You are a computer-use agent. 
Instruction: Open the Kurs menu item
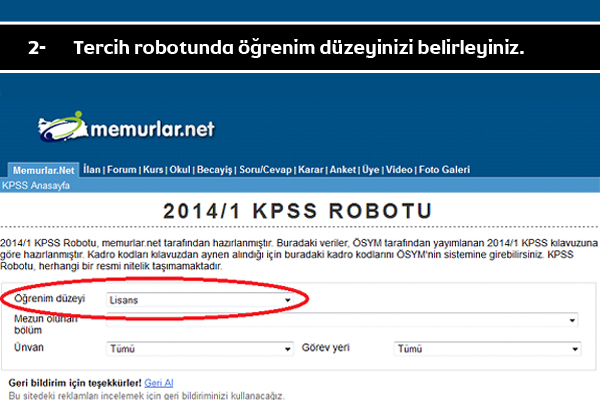click(x=153, y=170)
